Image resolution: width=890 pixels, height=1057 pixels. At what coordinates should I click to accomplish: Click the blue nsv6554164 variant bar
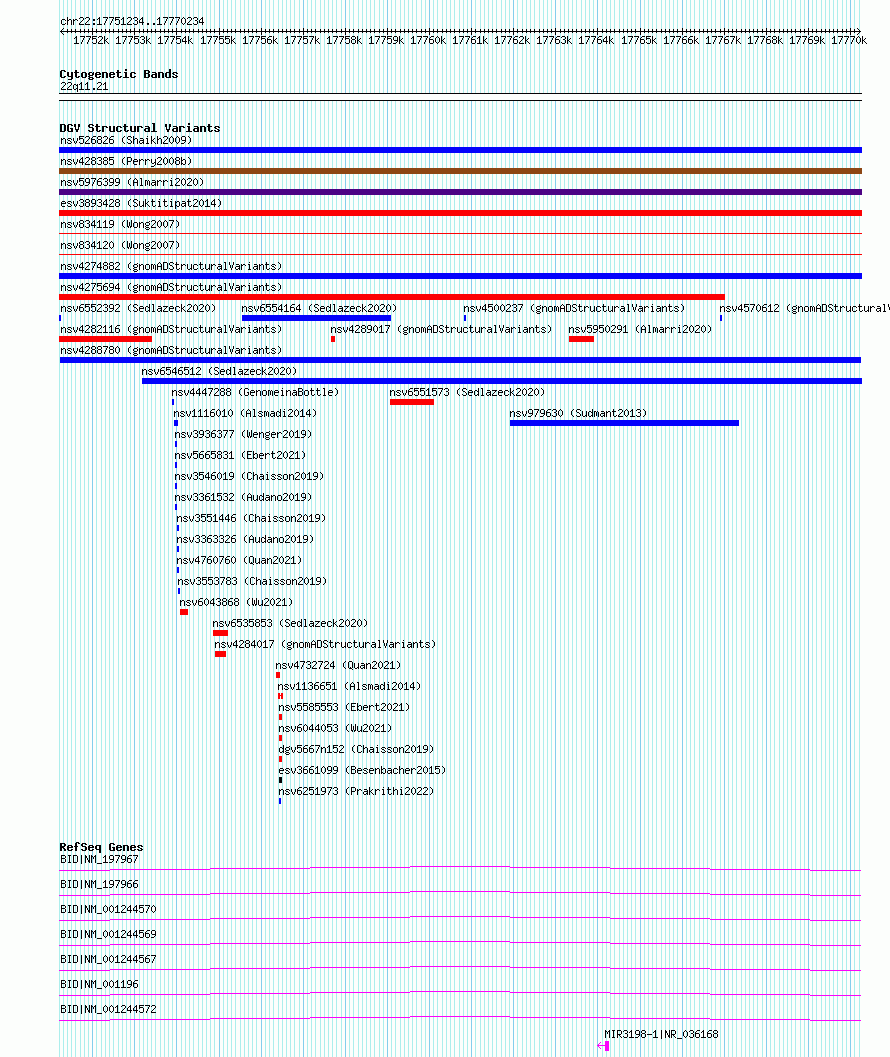[x=316, y=318]
